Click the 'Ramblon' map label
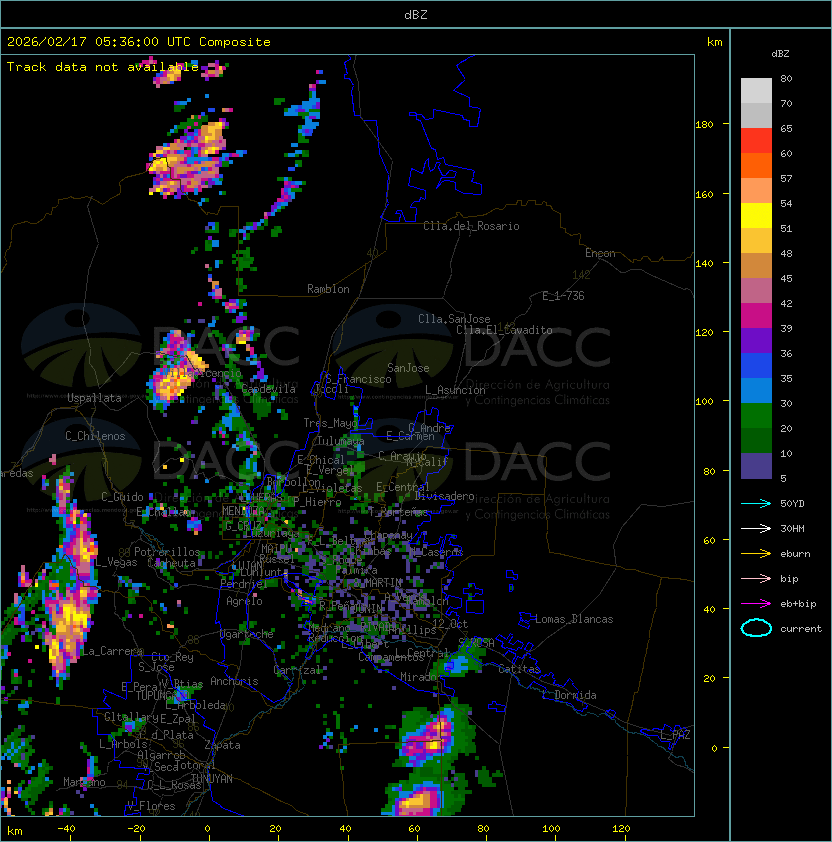Image resolution: width=832 pixels, height=842 pixels. pos(328,289)
